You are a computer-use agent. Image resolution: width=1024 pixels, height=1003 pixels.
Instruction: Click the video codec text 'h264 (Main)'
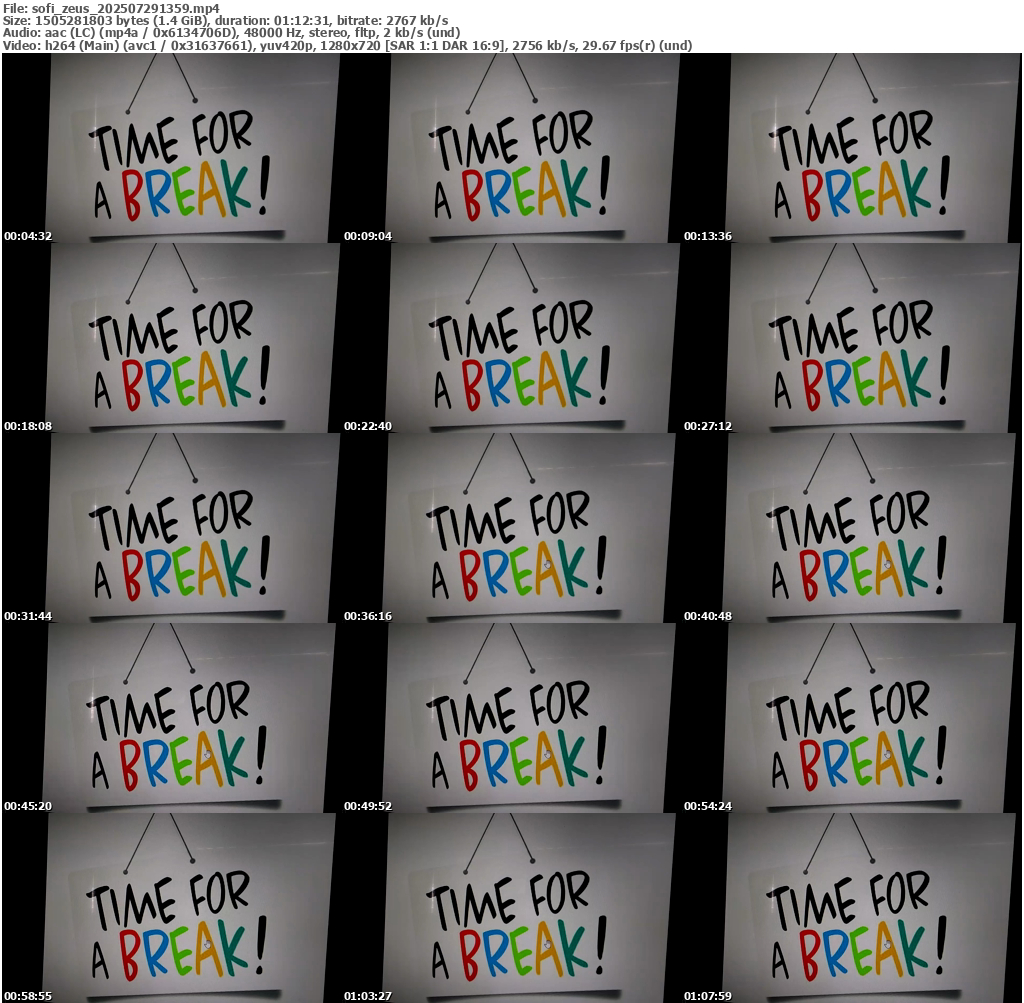(x=82, y=45)
